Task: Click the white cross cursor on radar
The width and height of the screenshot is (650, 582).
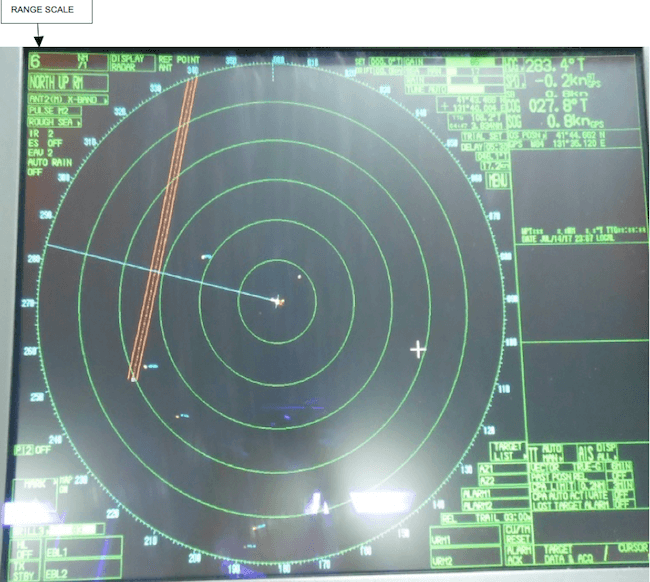Action: click(x=418, y=350)
